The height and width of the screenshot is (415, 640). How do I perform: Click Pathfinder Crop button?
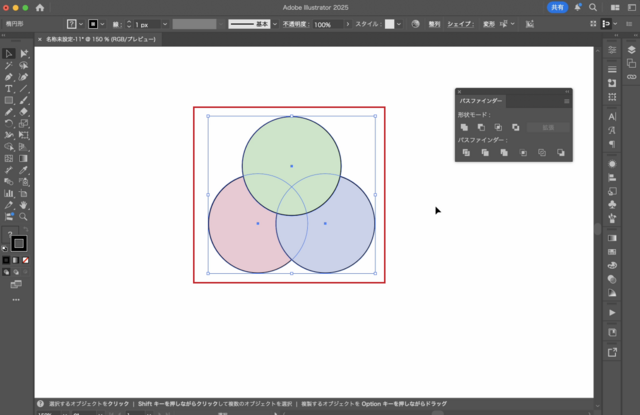523,153
